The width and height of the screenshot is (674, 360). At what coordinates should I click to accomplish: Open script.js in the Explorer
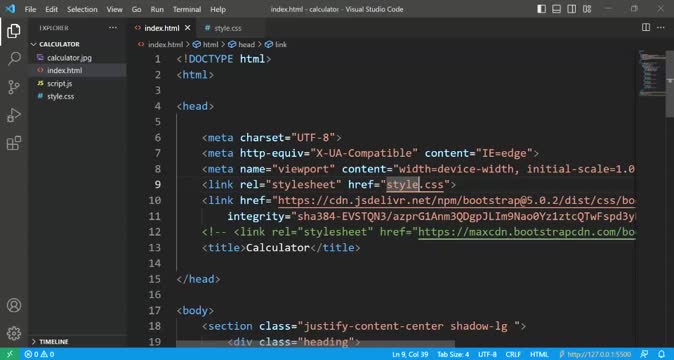[x=59, y=83]
